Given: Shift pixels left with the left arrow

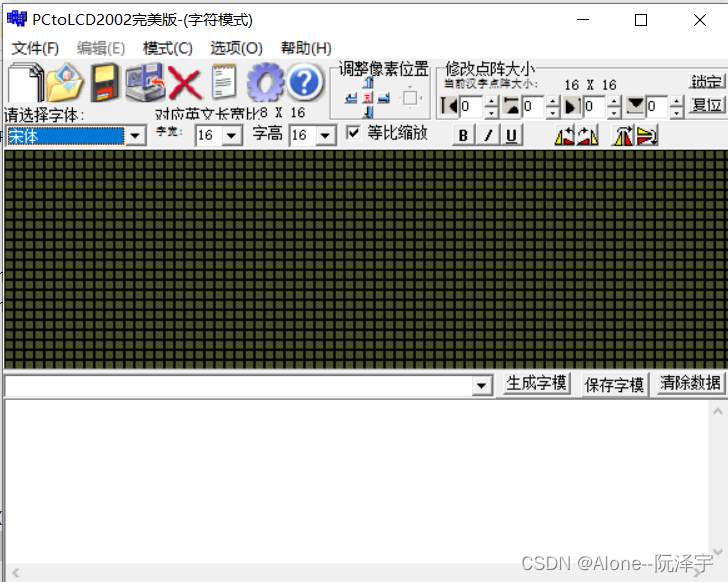Looking at the screenshot, I should 351,98.
